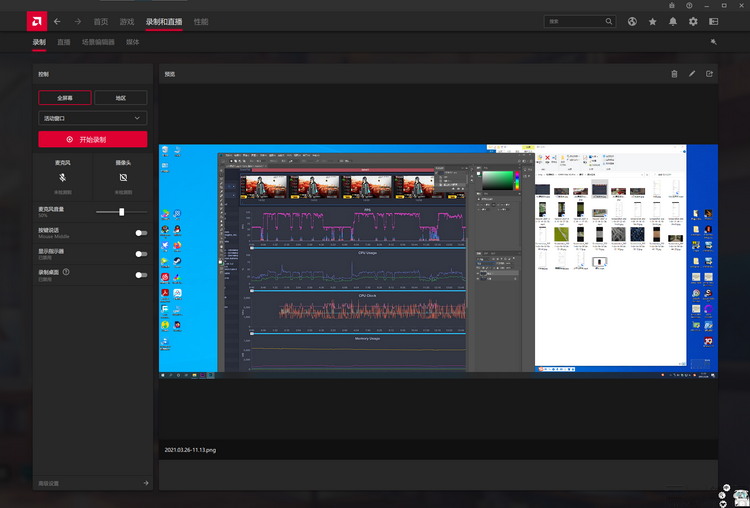Delete the preview using the trash icon
The width and height of the screenshot is (750, 508).
674,74
